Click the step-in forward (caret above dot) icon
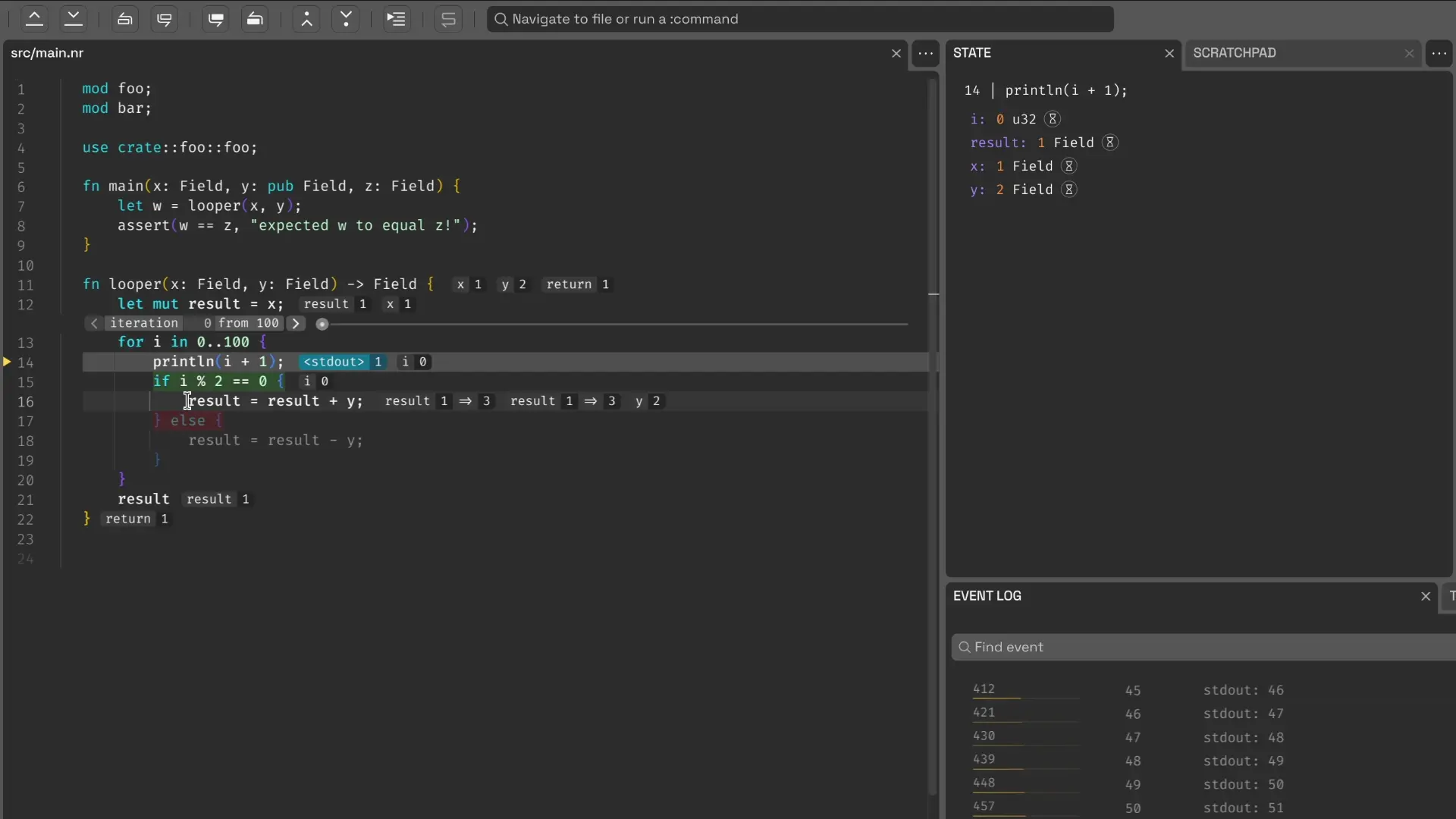This screenshot has width=1456, height=819. [x=346, y=19]
